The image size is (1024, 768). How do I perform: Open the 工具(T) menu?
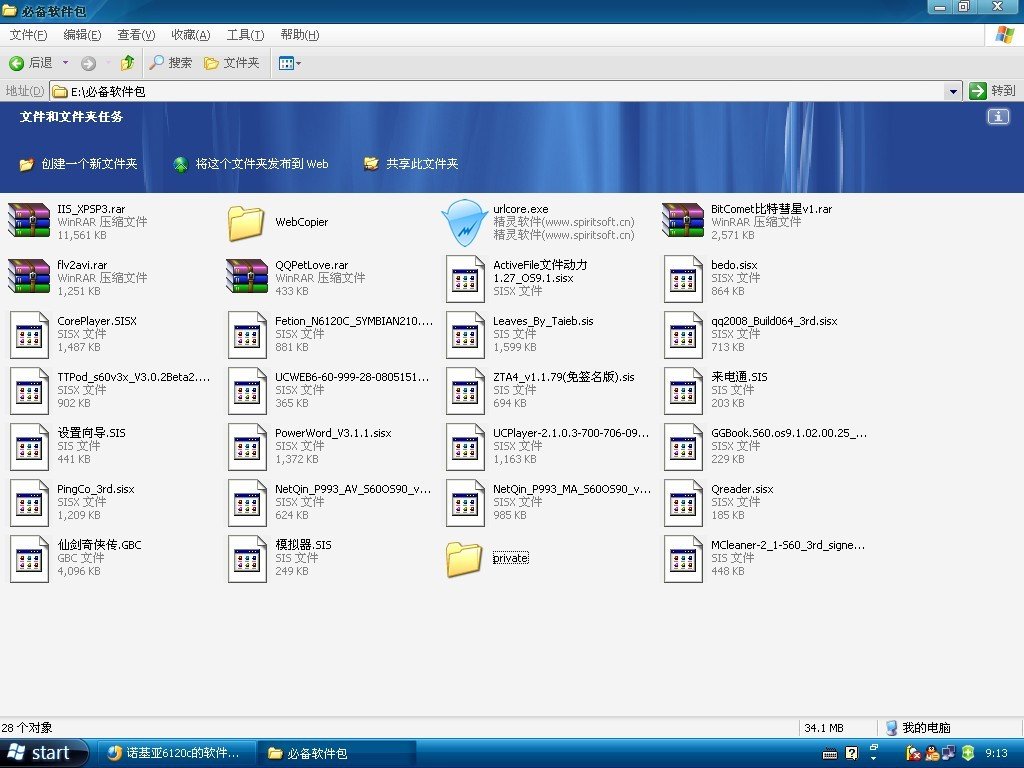pyautogui.click(x=245, y=35)
